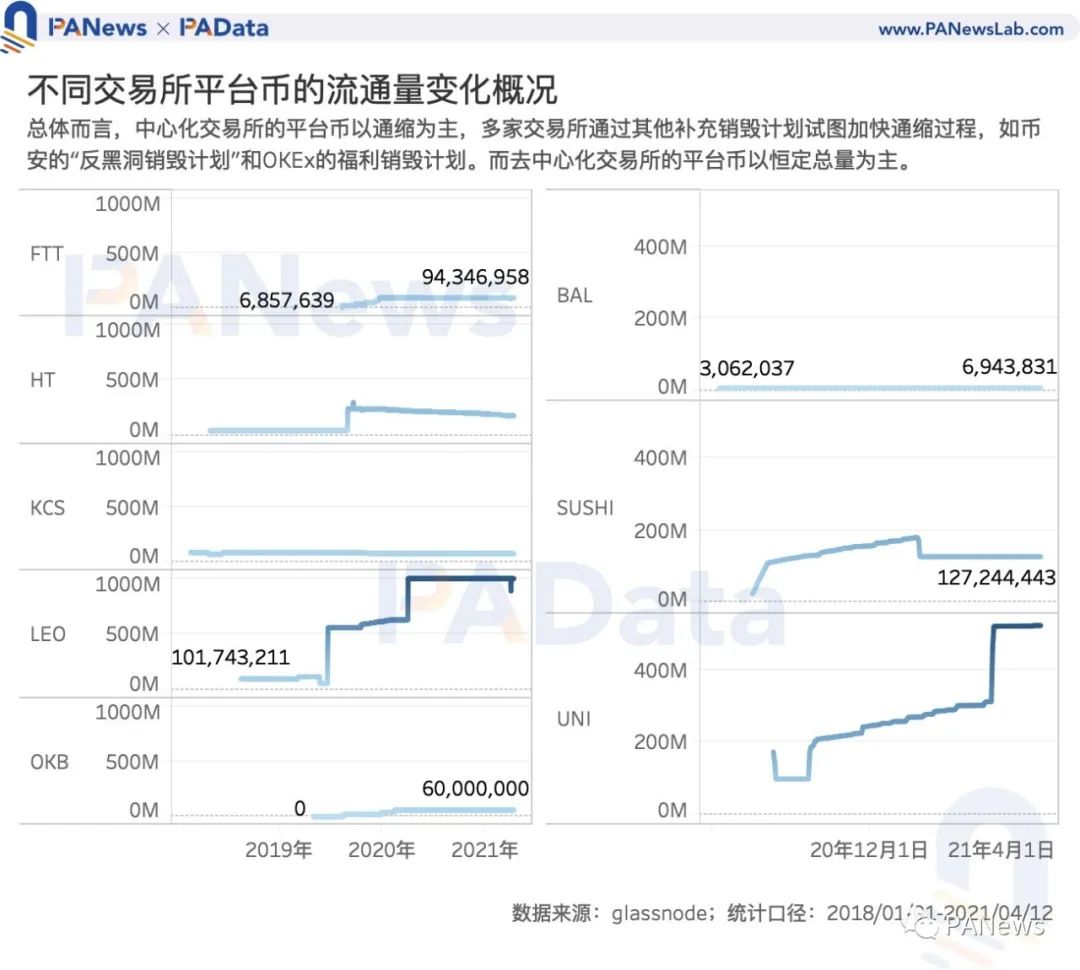Select the FTT chart row label
The width and height of the screenshot is (1080, 970).
47,254
